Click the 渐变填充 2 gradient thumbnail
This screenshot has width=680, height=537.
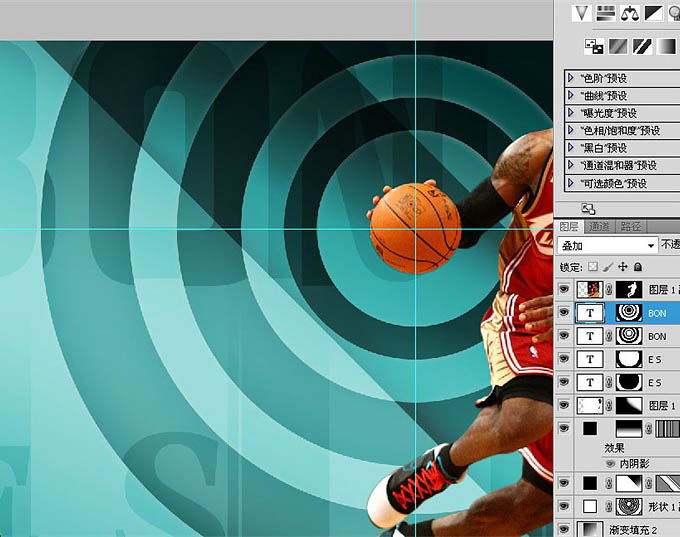[589, 530]
